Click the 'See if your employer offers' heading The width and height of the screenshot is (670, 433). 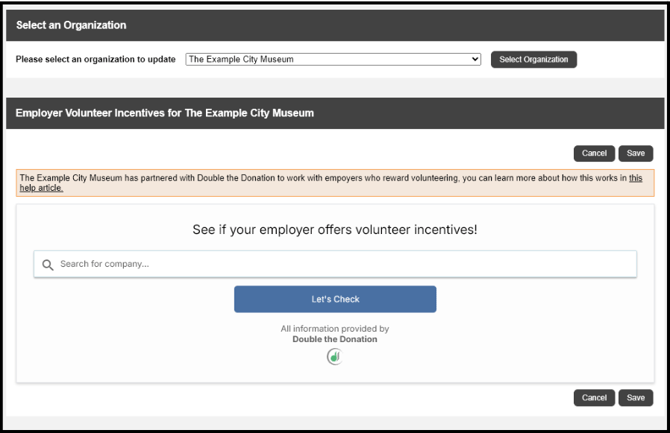click(x=335, y=230)
